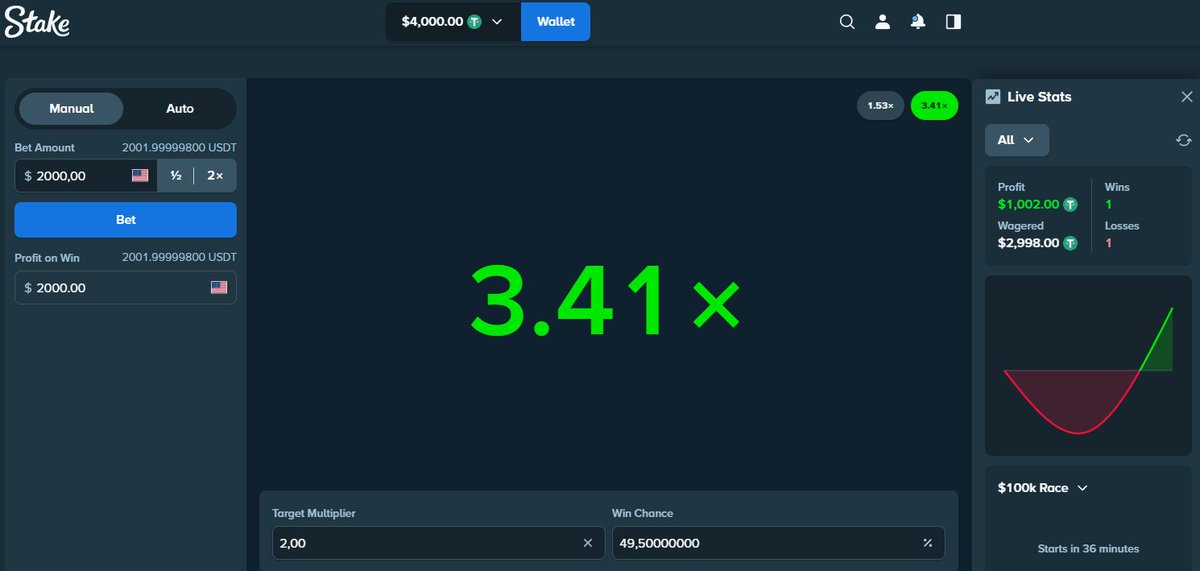Open the notifications bell icon

click(x=918, y=21)
